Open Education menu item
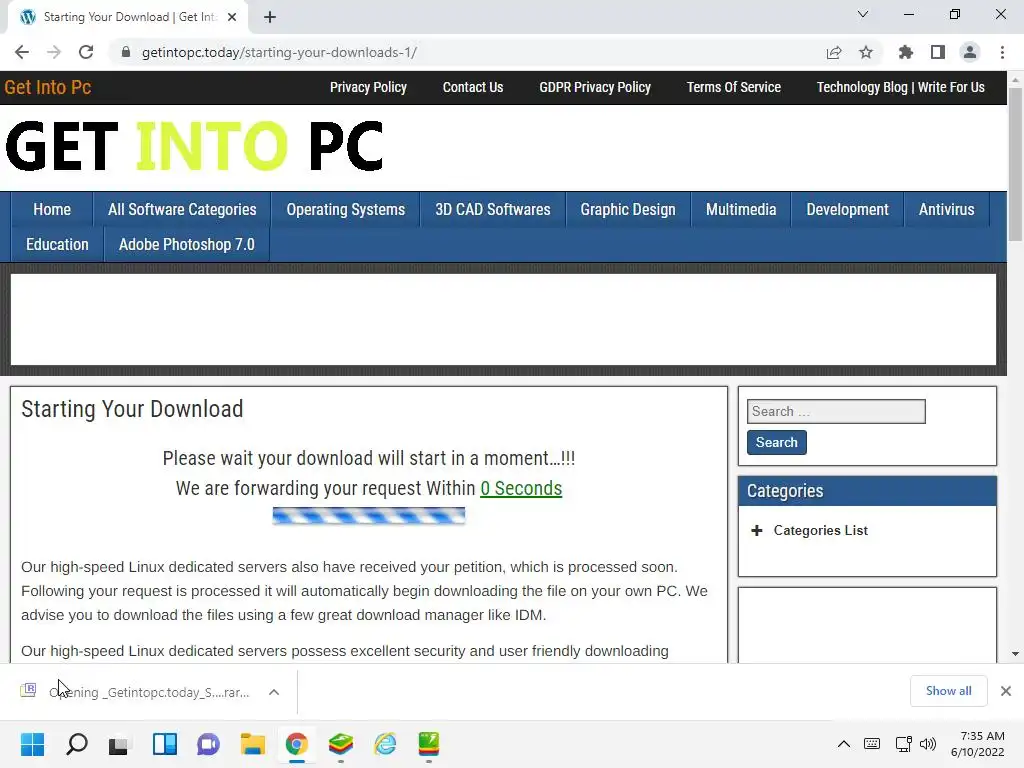Viewport: 1024px width, 768px height. pyautogui.click(x=57, y=245)
